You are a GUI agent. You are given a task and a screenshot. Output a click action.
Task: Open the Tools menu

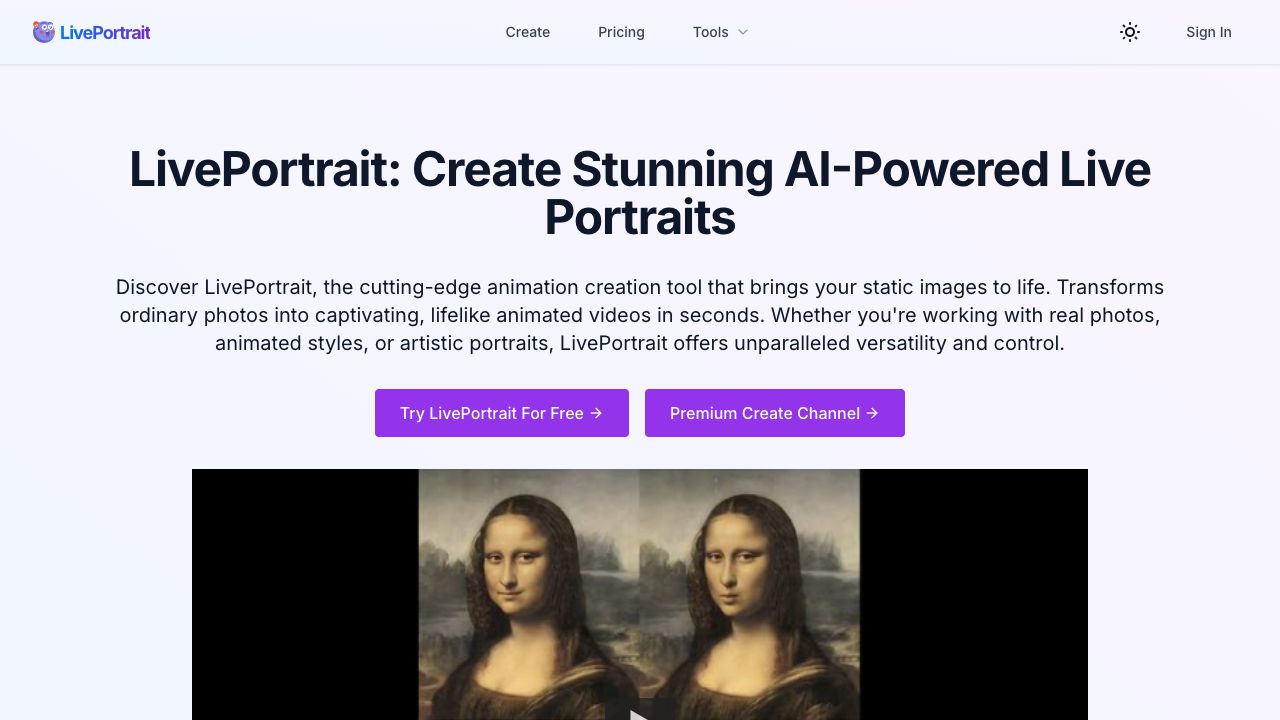(x=721, y=32)
